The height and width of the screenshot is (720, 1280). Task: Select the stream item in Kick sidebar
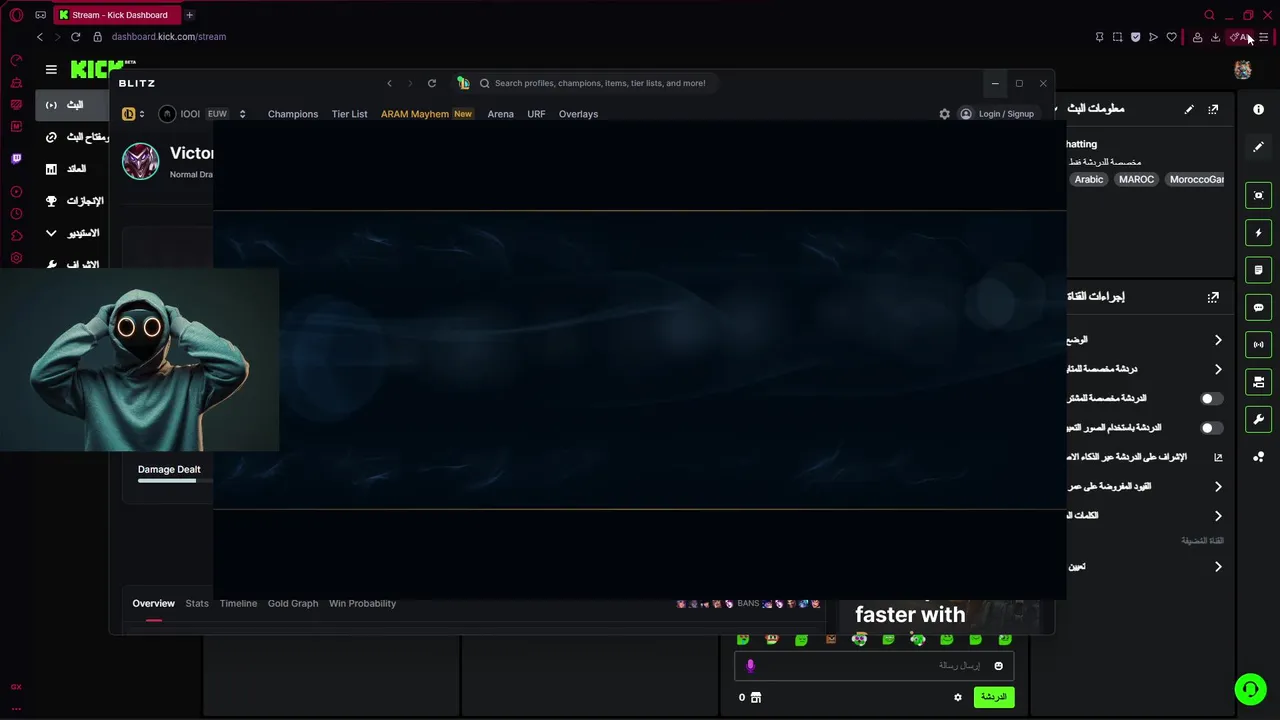point(73,105)
